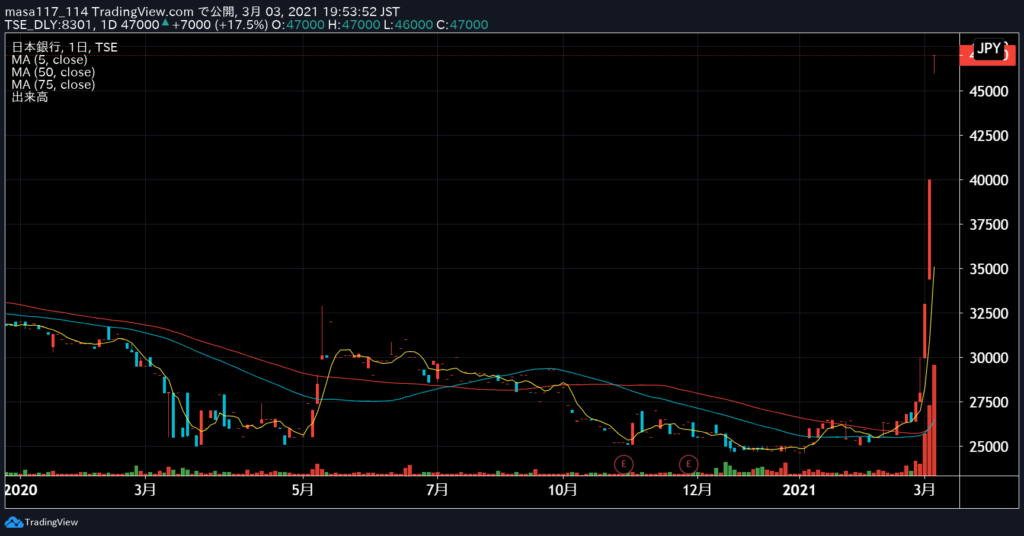This screenshot has width=1024, height=536.
Task: Click the earnings E marker just after 10月
Action: (624, 464)
